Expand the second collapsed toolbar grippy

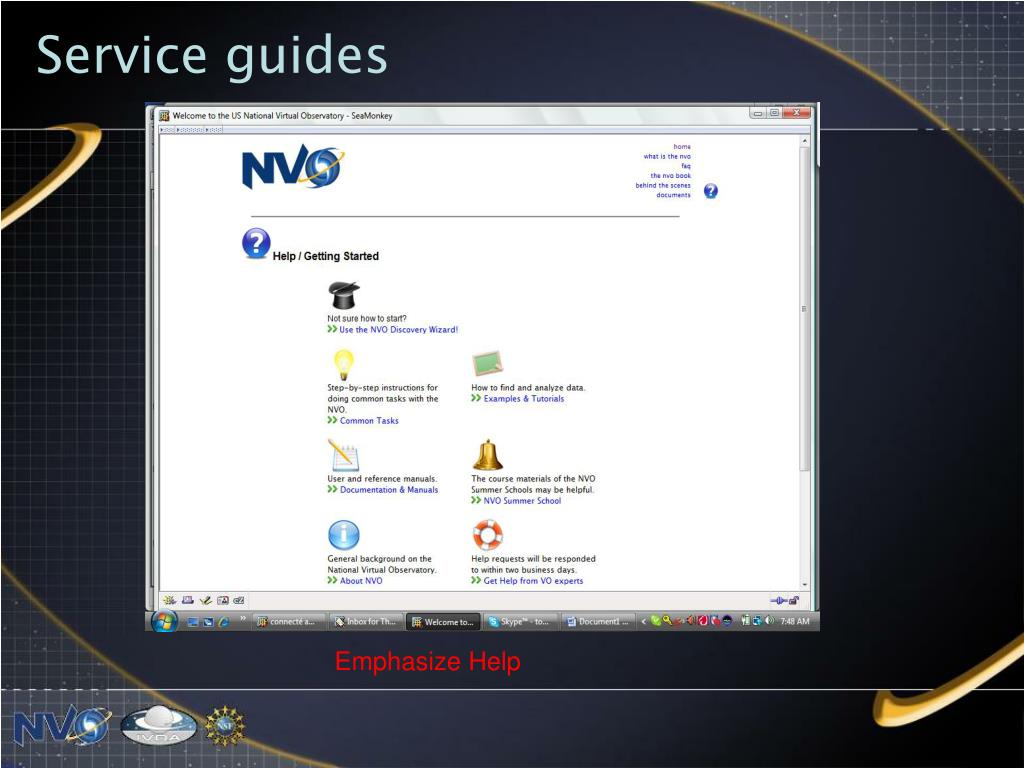[190, 130]
